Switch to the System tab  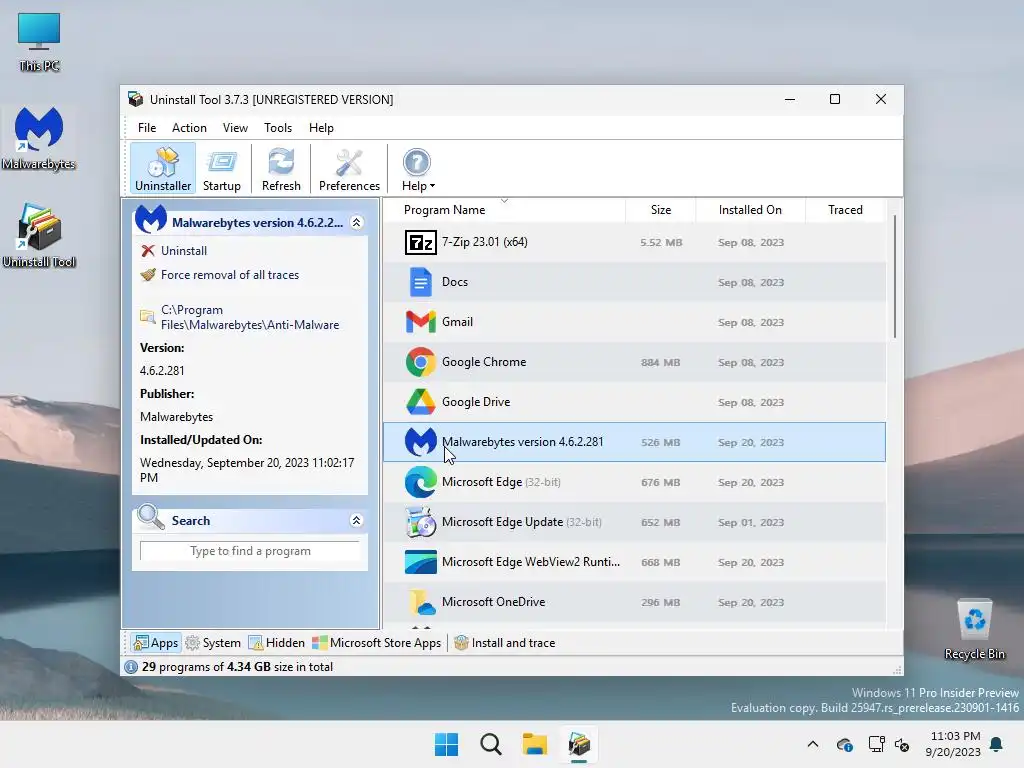coord(213,643)
